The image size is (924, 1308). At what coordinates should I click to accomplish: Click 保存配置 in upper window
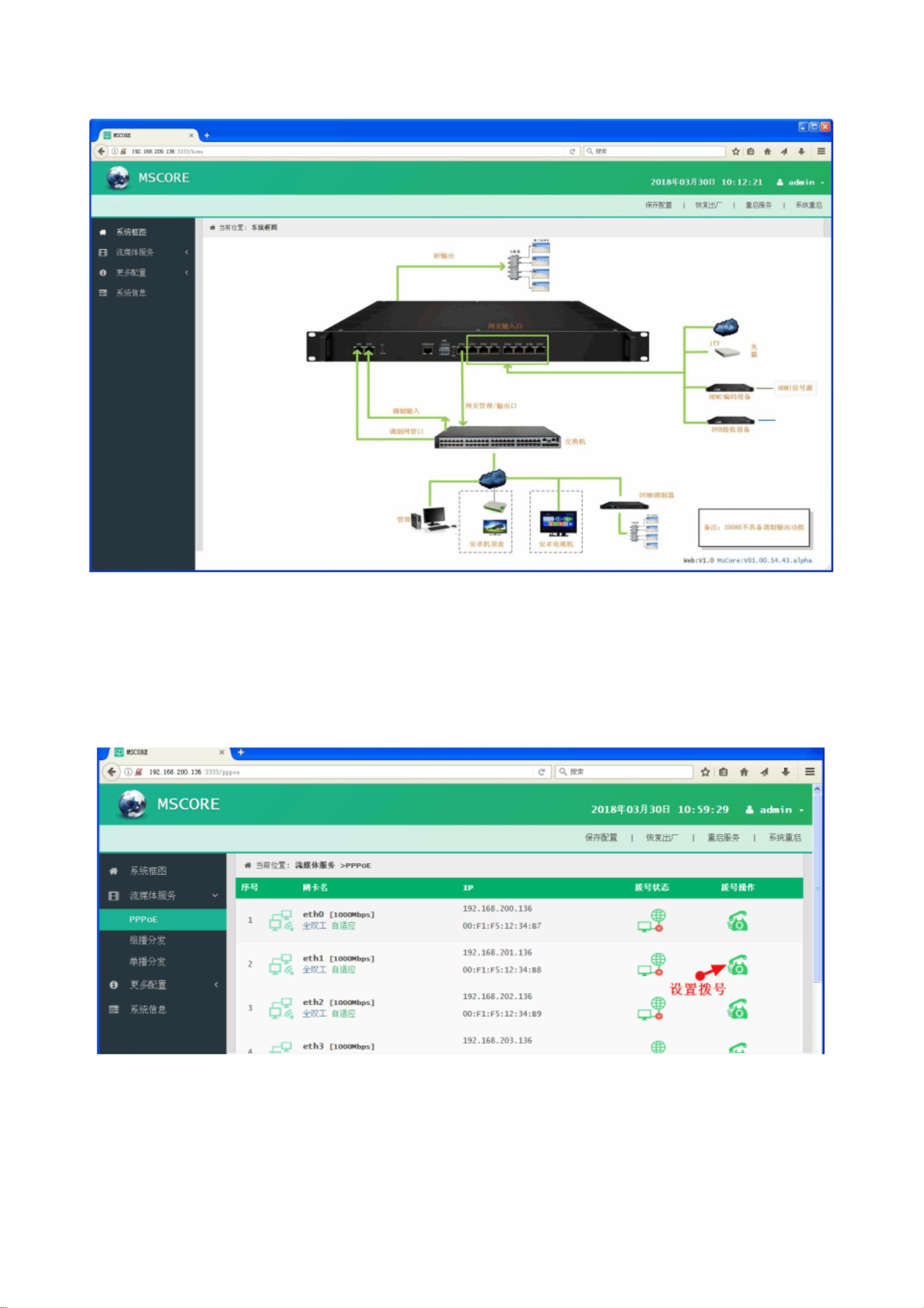click(659, 205)
